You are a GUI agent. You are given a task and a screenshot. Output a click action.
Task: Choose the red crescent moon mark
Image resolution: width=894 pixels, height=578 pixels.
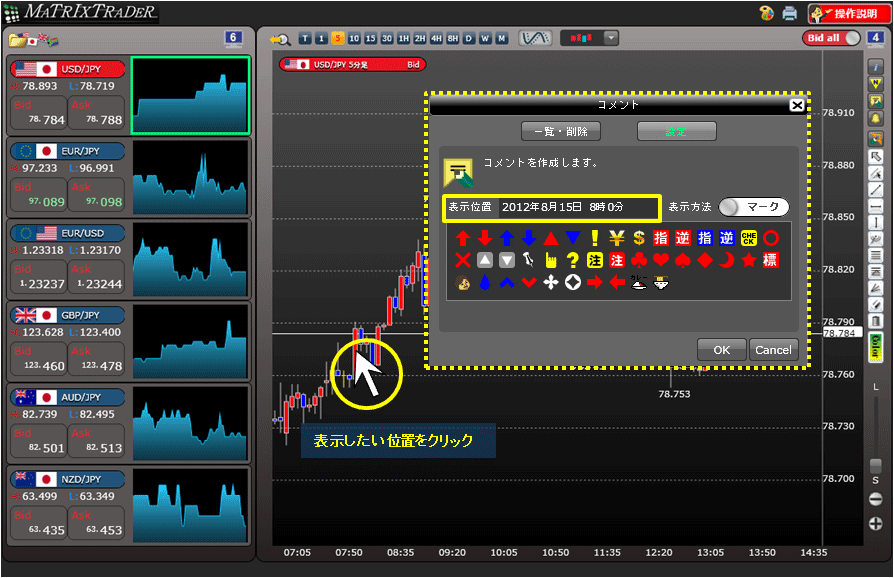(727, 260)
